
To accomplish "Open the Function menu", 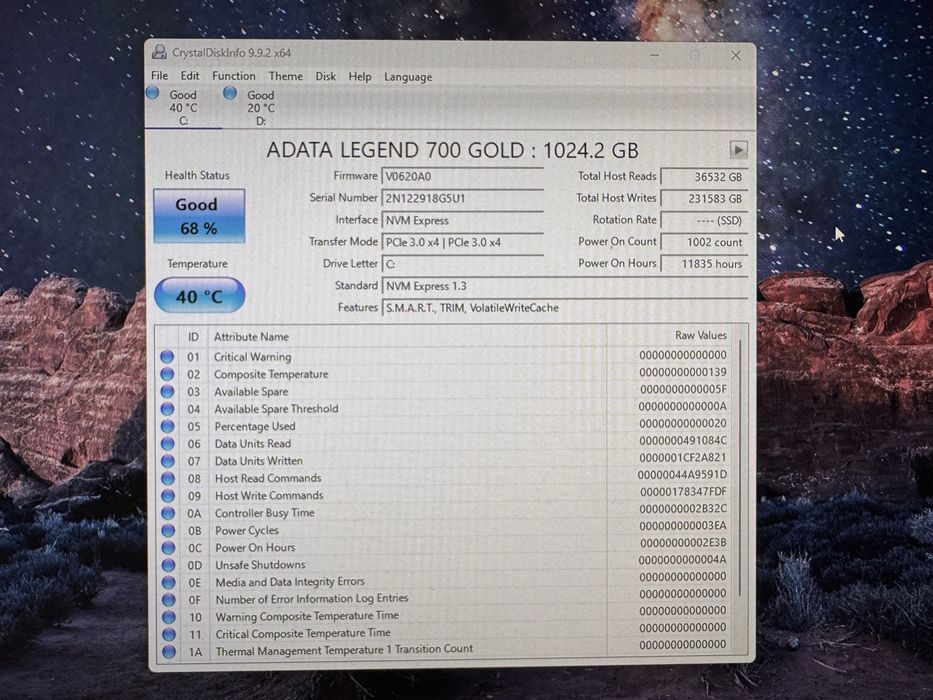I will [234, 76].
